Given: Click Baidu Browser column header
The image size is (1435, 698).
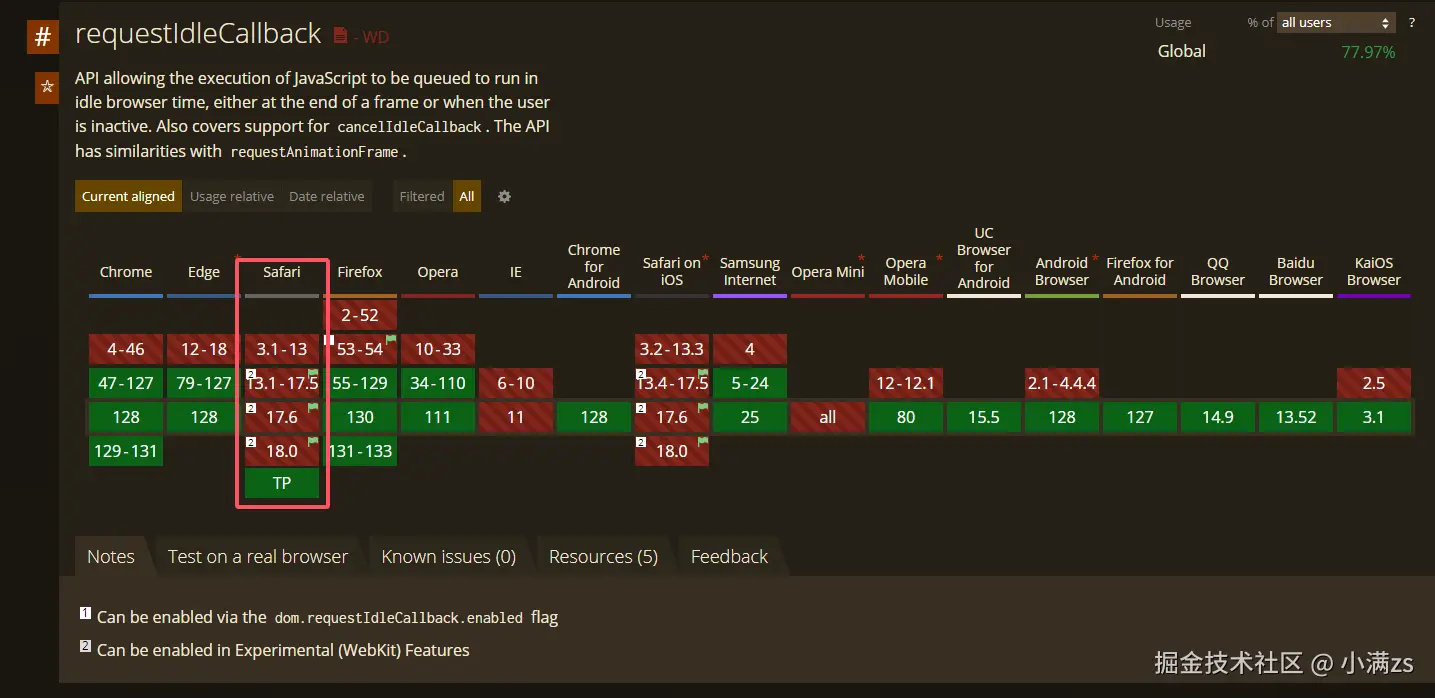Looking at the screenshot, I should click(x=1296, y=271).
